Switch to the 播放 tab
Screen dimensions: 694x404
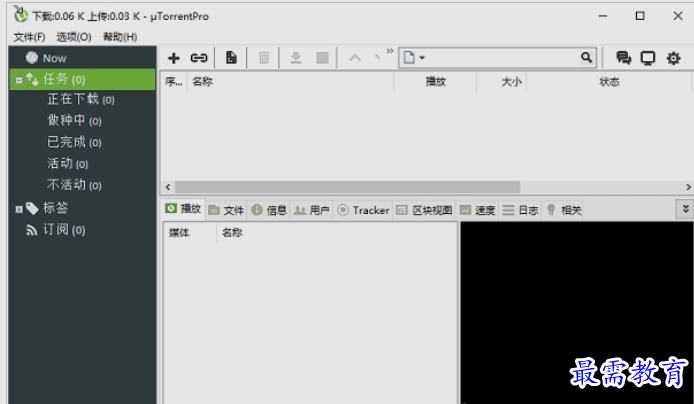click(x=183, y=209)
